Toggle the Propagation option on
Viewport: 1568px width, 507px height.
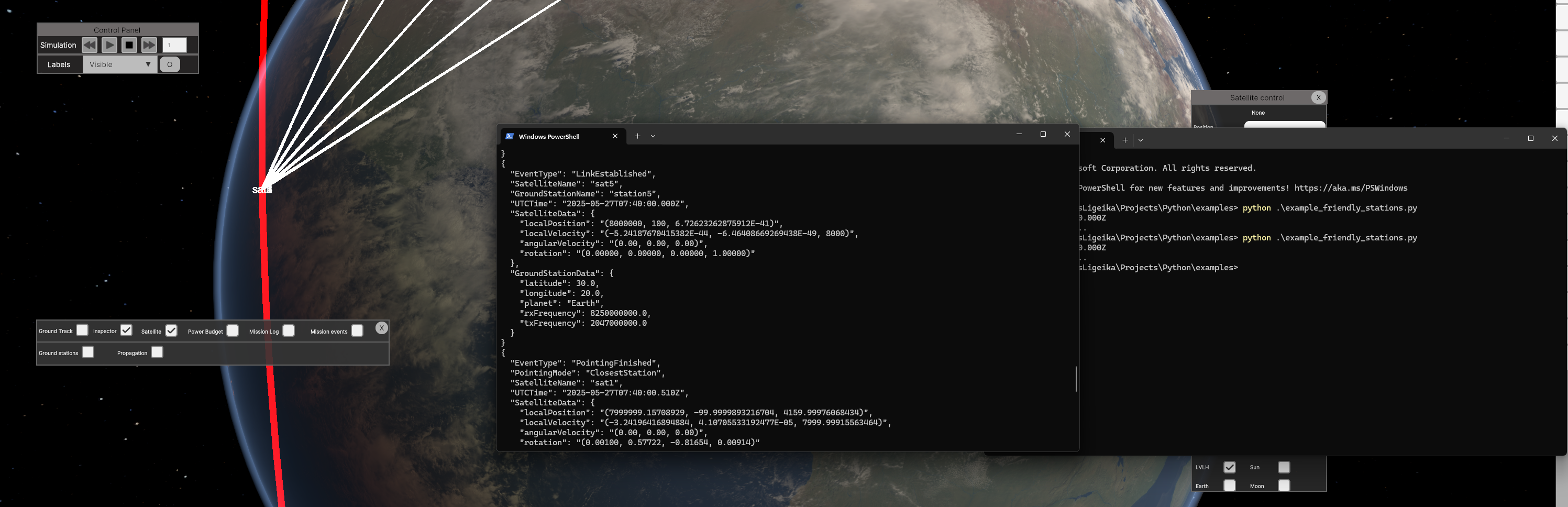point(158,352)
